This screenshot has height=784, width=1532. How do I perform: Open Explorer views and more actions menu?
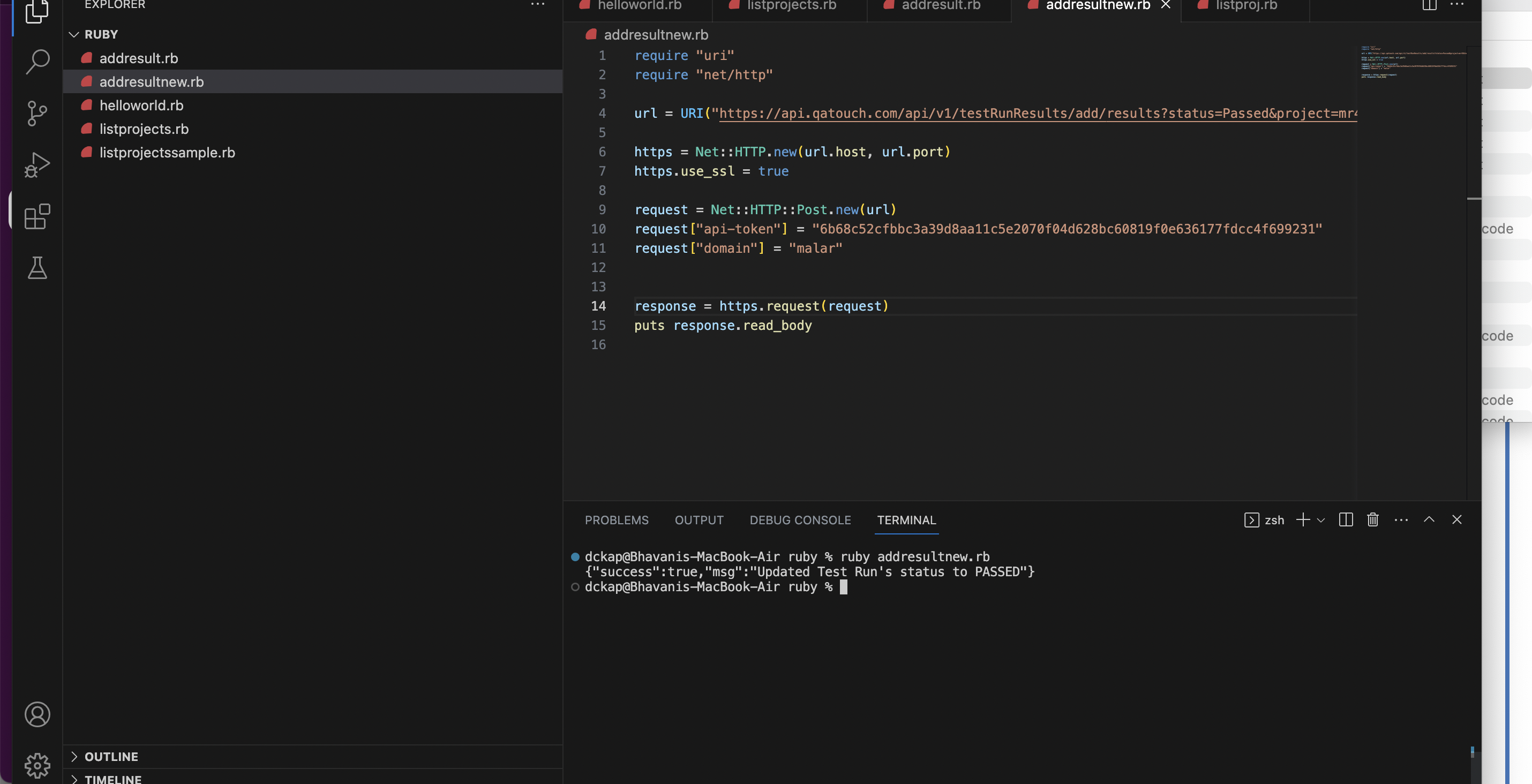pos(538,5)
